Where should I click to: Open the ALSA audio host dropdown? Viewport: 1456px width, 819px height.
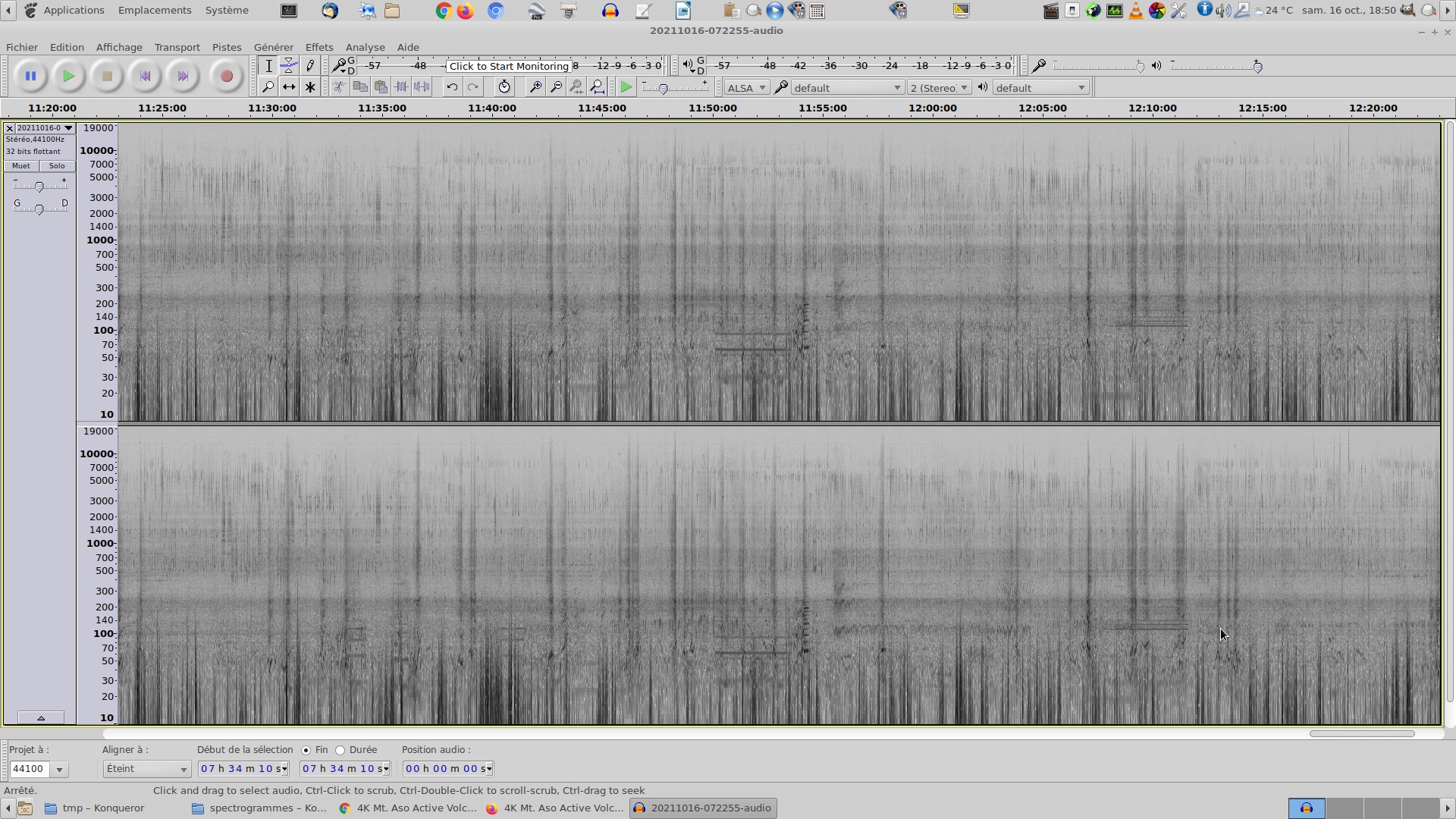point(746,88)
